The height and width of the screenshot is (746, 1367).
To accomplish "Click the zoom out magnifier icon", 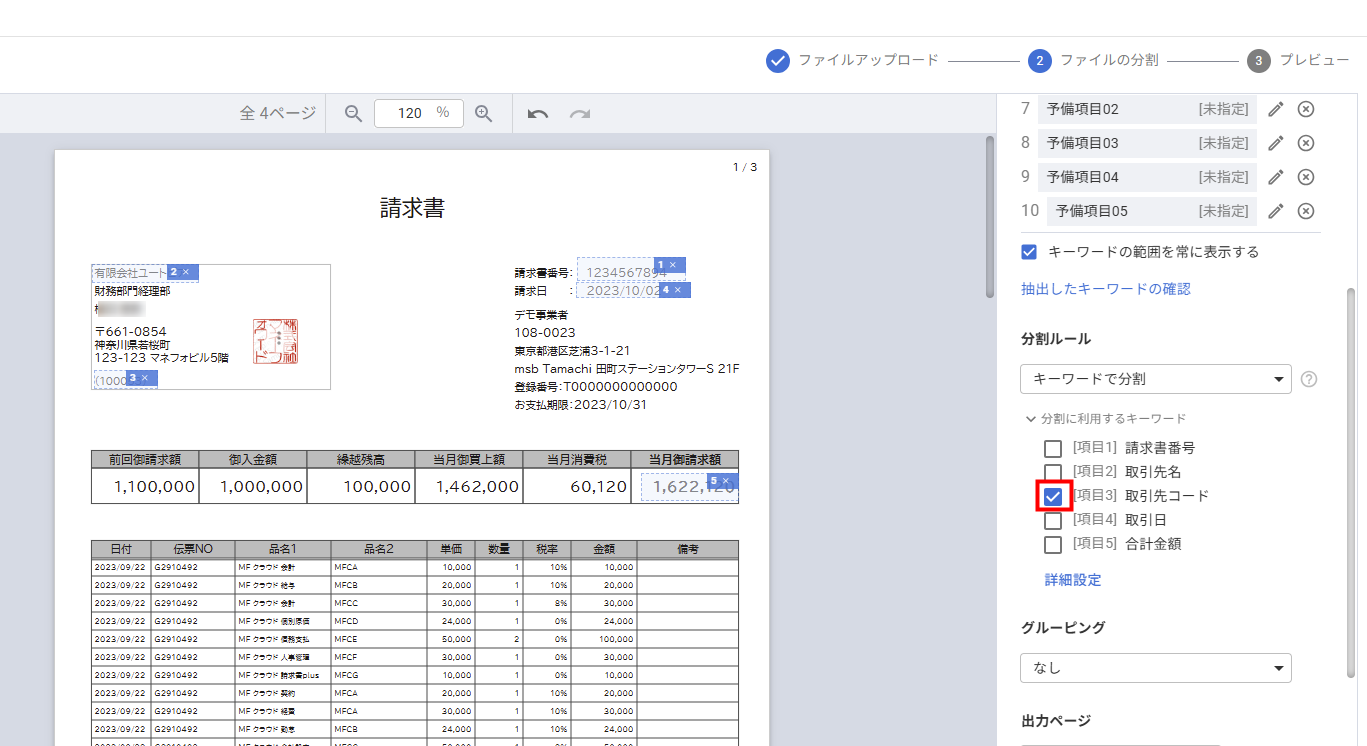I will [x=353, y=114].
